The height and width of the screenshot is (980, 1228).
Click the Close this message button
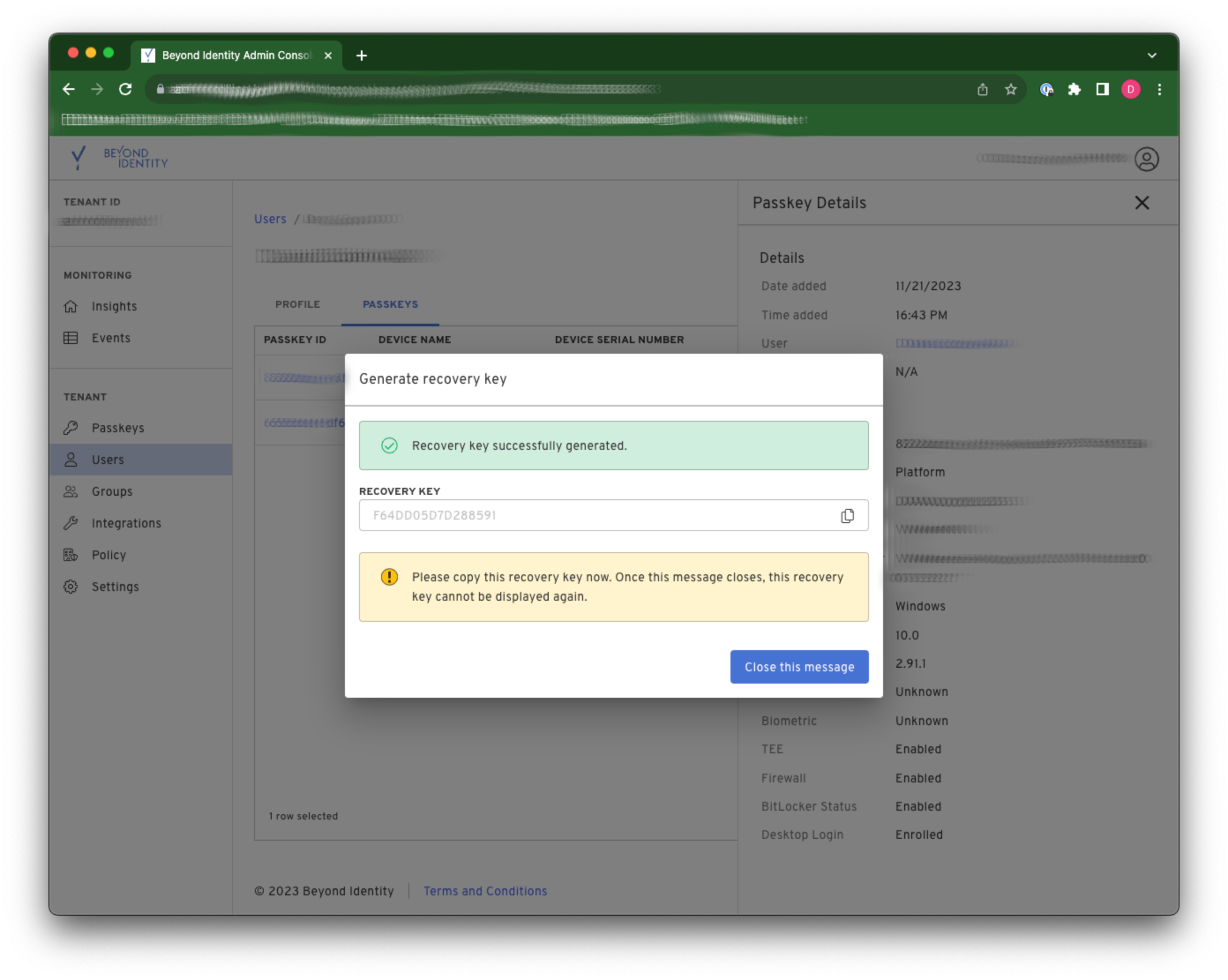(x=798, y=666)
